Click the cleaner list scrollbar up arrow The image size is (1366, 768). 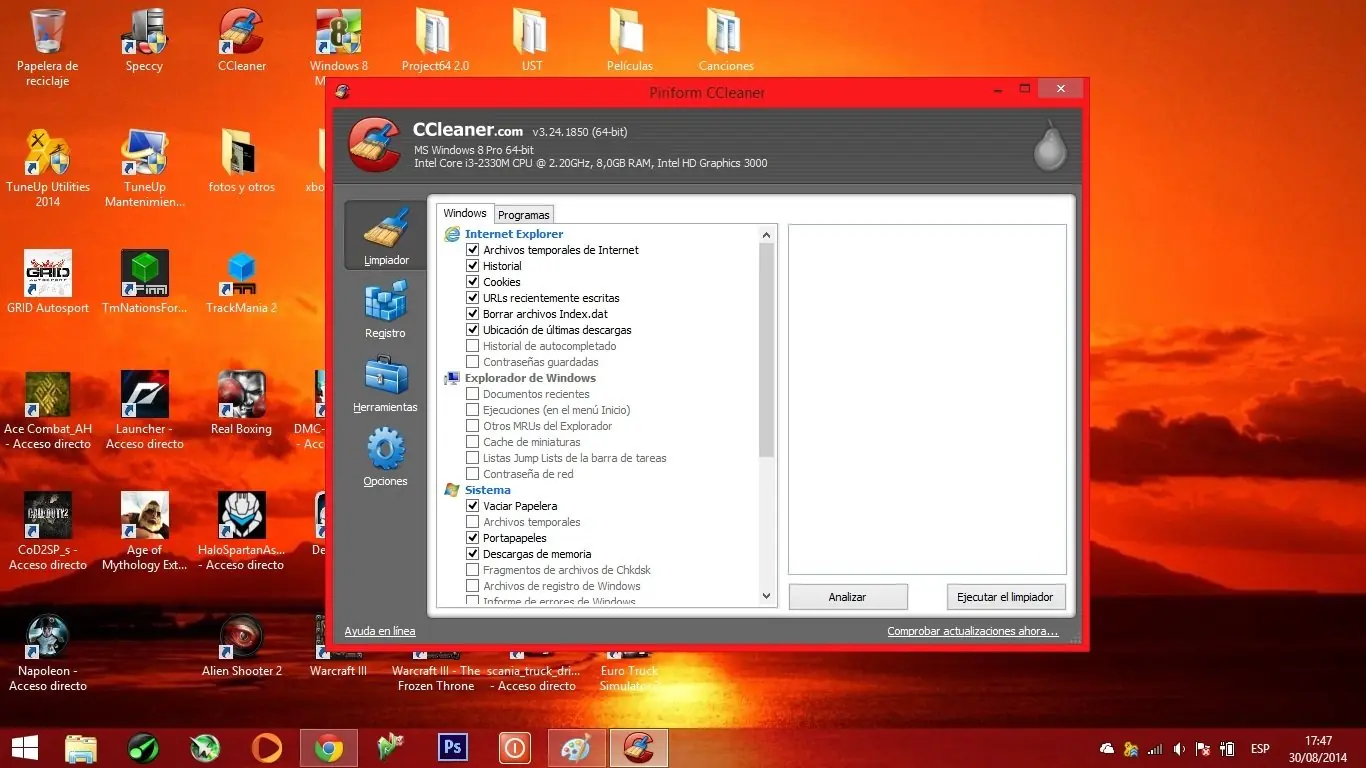pos(767,235)
